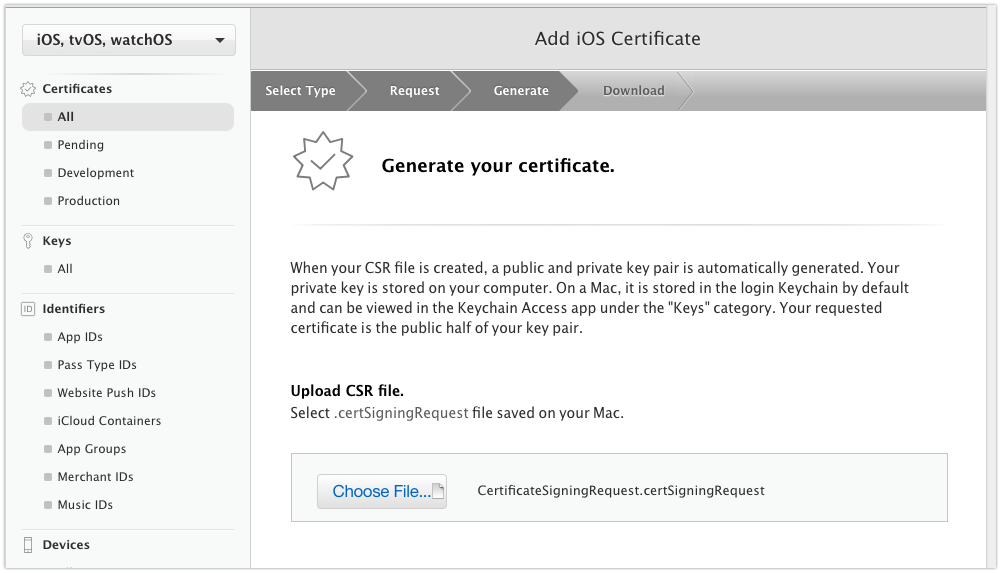1001x573 pixels.
Task: Open Development certificates list
Action: point(96,173)
